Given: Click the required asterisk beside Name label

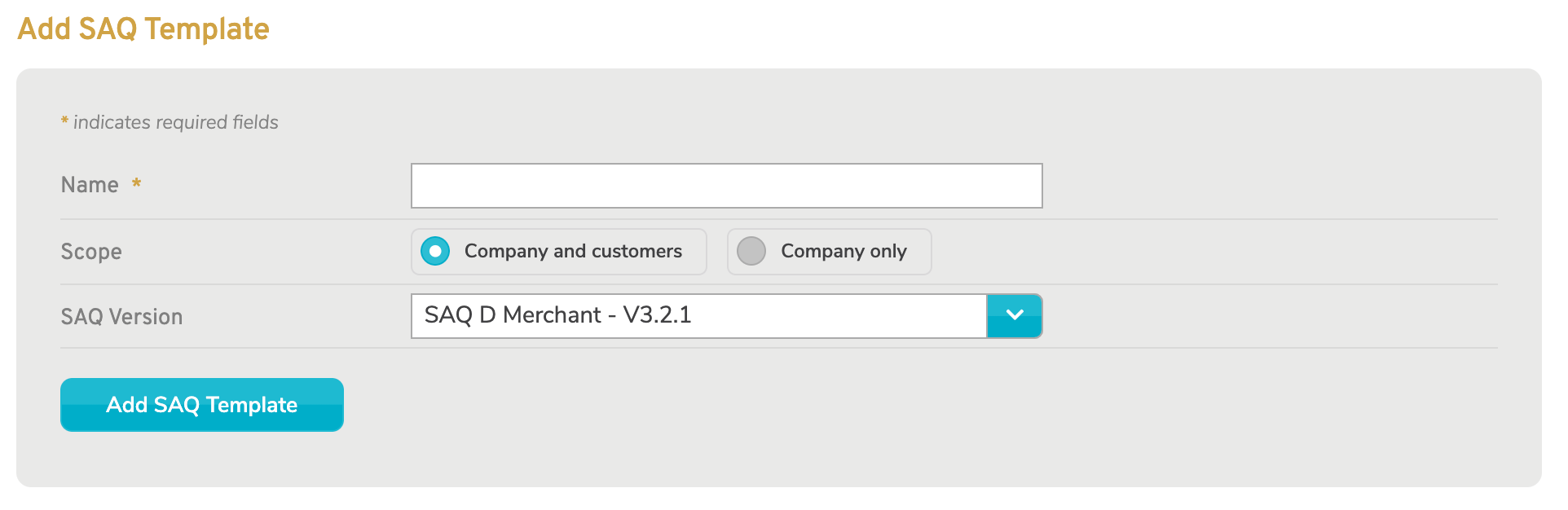Looking at the screenshot, I should point(137,183).
